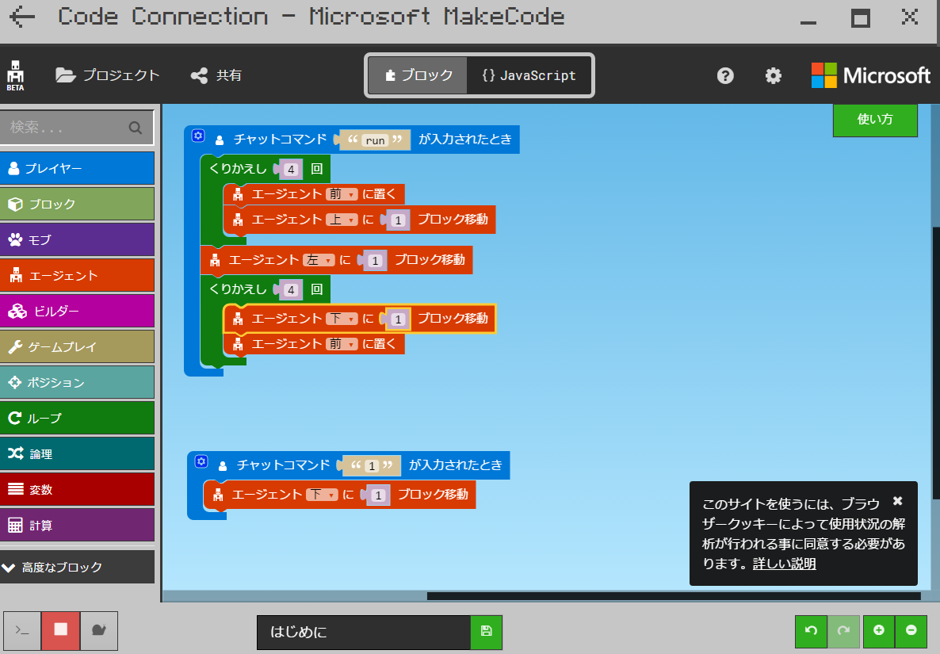This screenshot has width=940, height=654.
Task: Open the 上 direction dropdown on agent block
Action: point(342,219)
